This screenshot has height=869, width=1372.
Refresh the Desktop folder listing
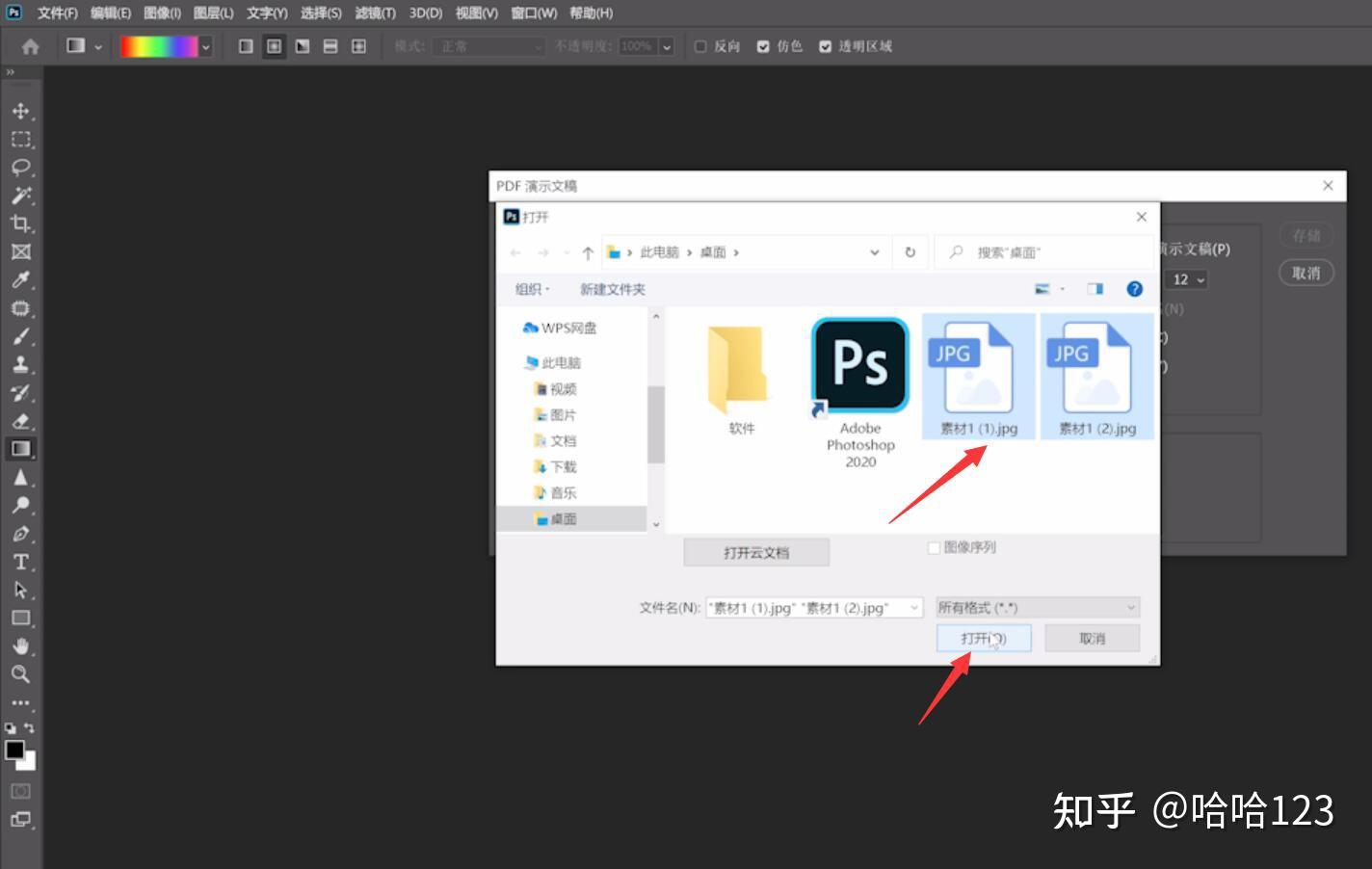[910, 252]
